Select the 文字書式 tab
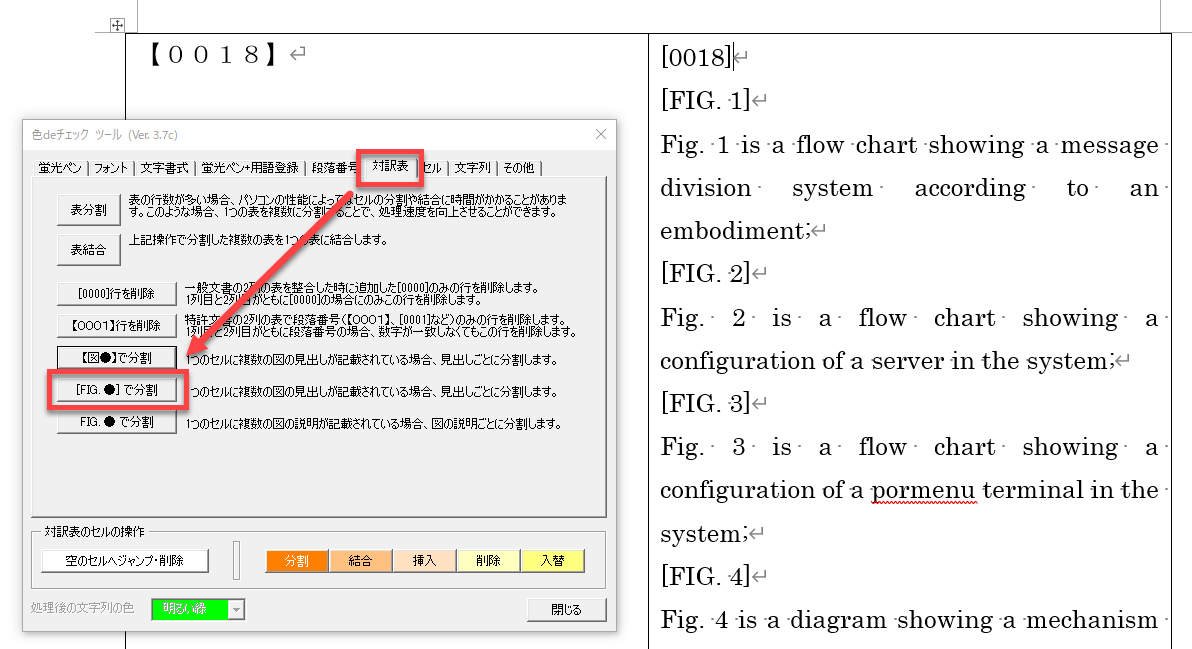This screenshot has height=649, width=1192. coord(165,168)
